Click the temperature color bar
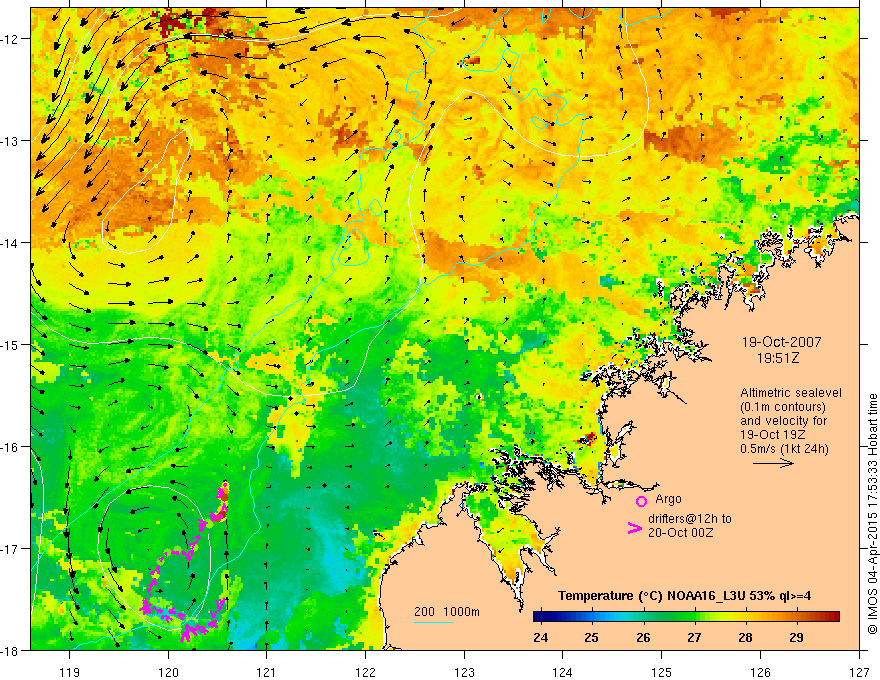This screenshot has height=680, width=880. 686,616
